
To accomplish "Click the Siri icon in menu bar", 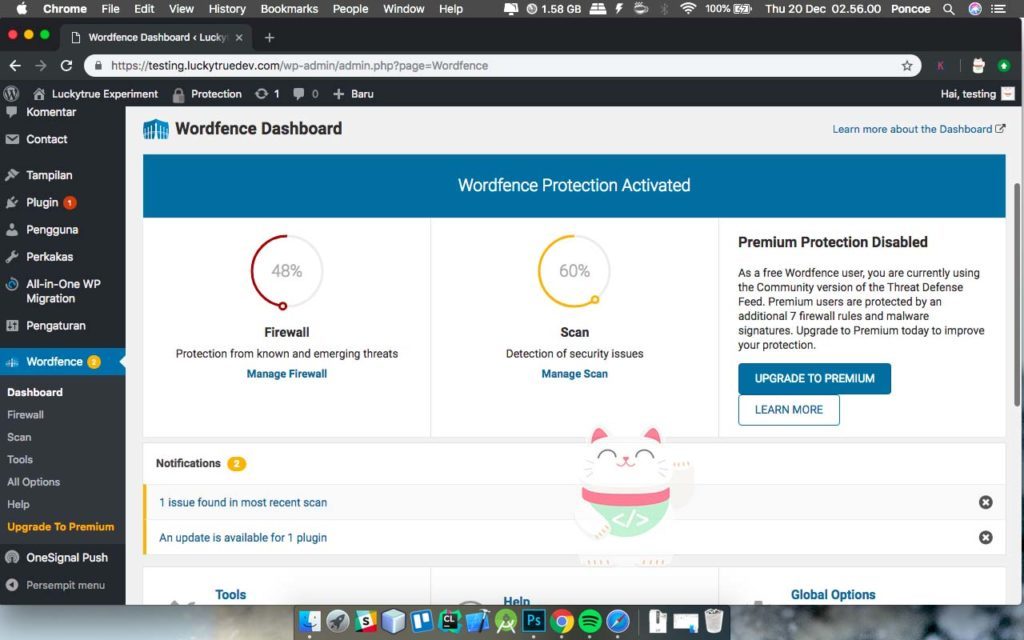I will point(974,8).
